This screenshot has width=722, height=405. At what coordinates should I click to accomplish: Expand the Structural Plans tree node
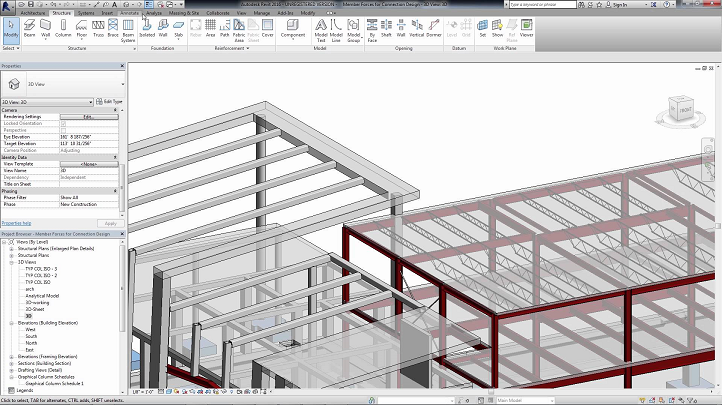coord(11,255)
